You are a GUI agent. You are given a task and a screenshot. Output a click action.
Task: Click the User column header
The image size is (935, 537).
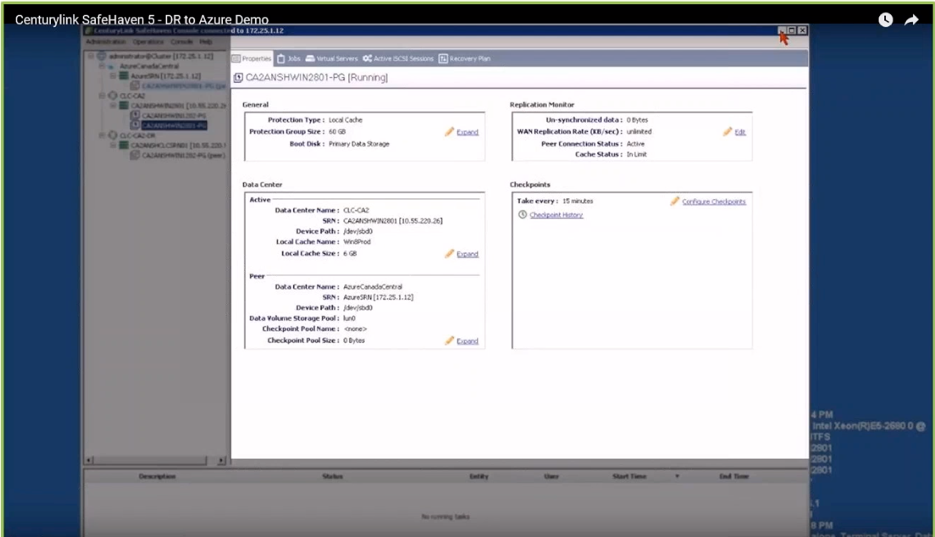552,476
